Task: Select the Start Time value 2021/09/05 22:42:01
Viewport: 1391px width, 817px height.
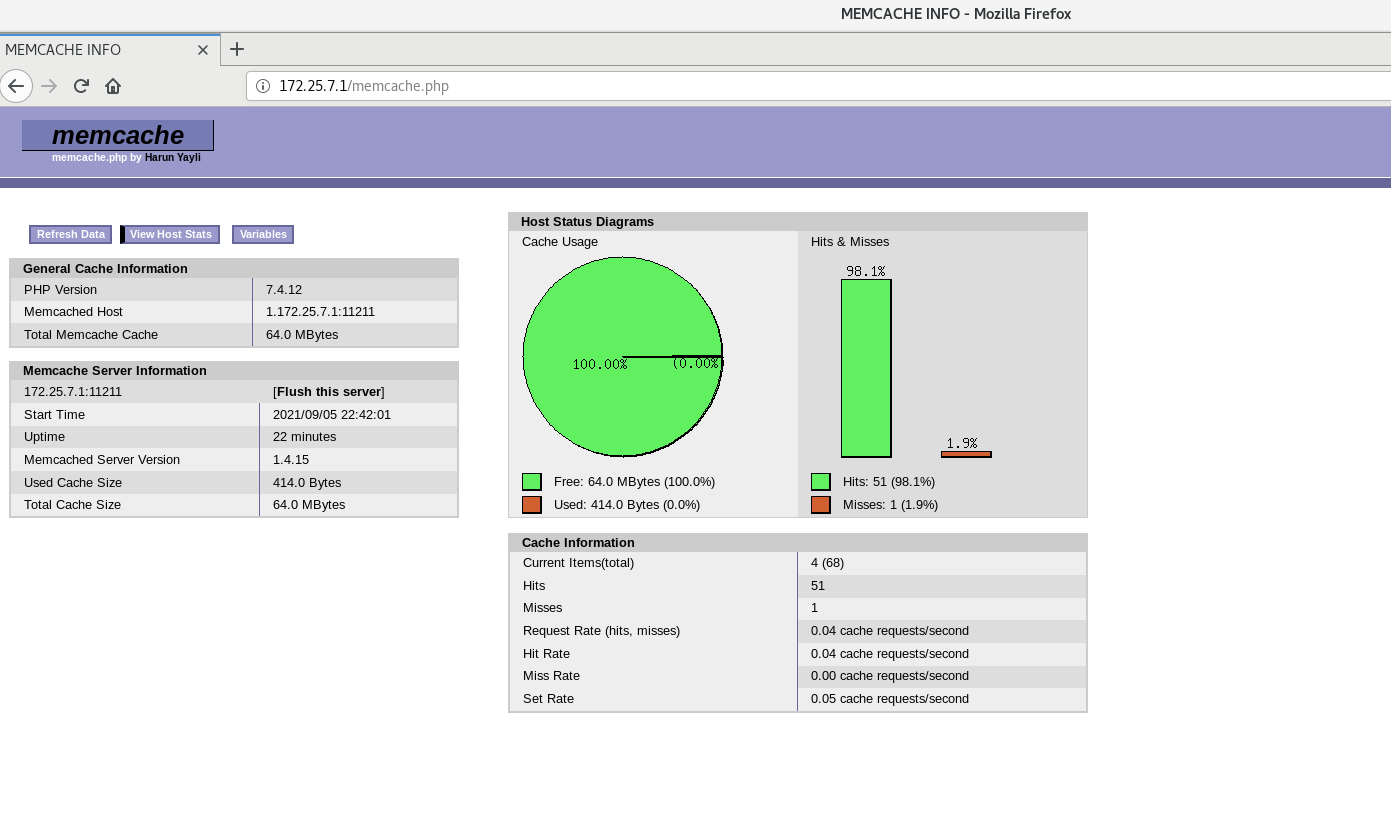Action: [332, 415]
